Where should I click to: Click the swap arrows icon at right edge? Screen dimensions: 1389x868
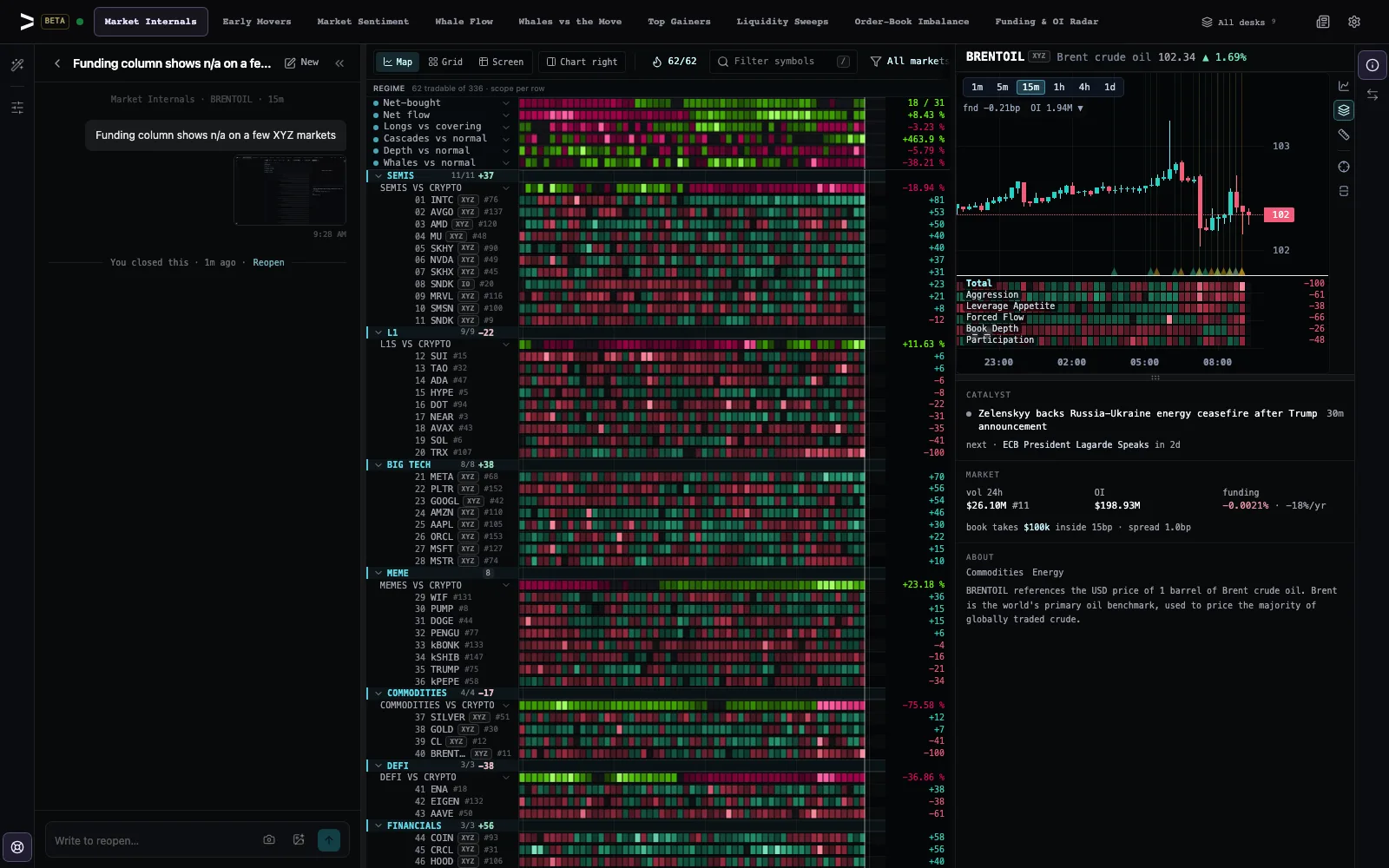1373,95
